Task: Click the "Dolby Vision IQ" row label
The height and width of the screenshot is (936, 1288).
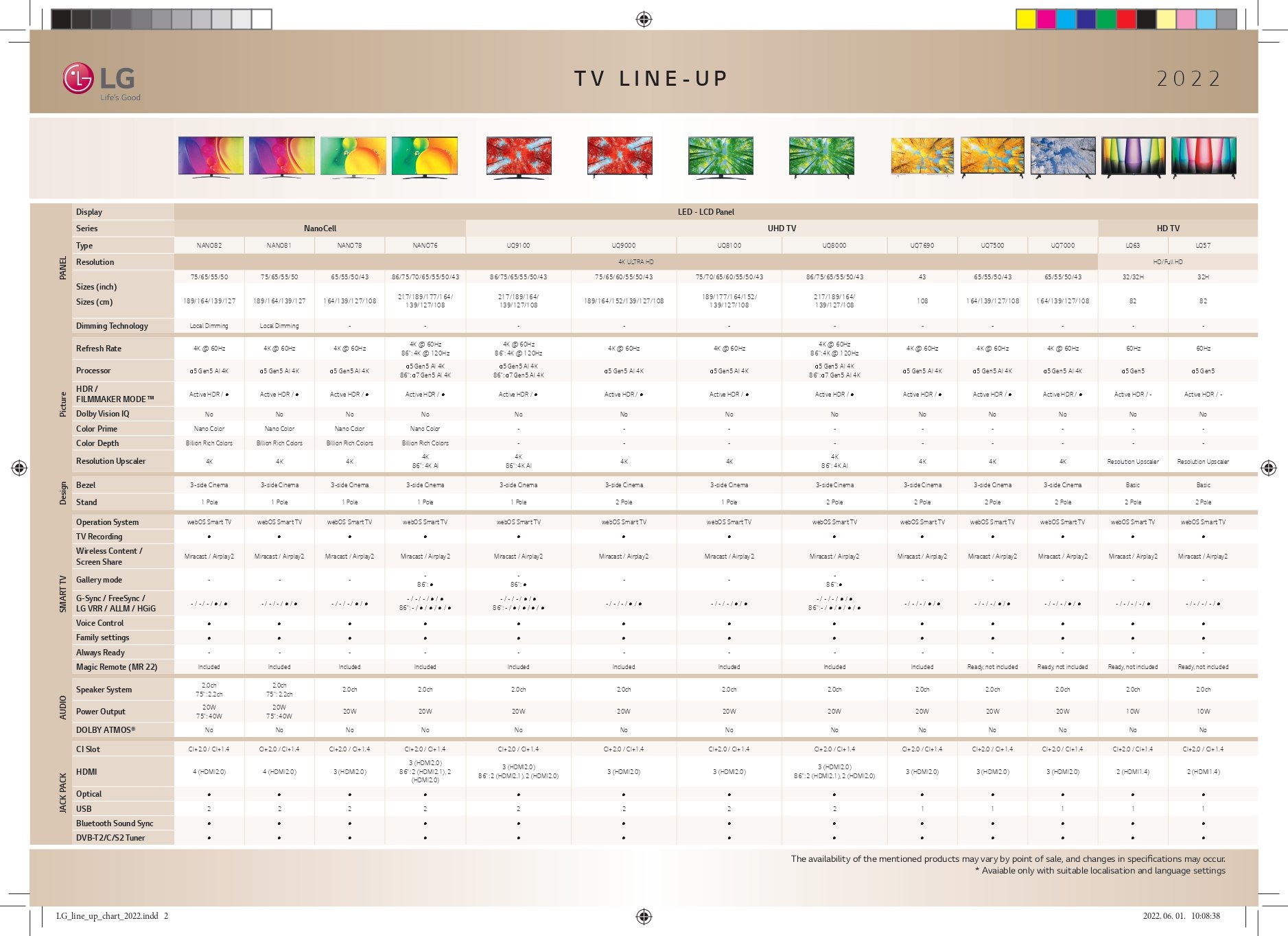Action: click(x=102, y=414)
